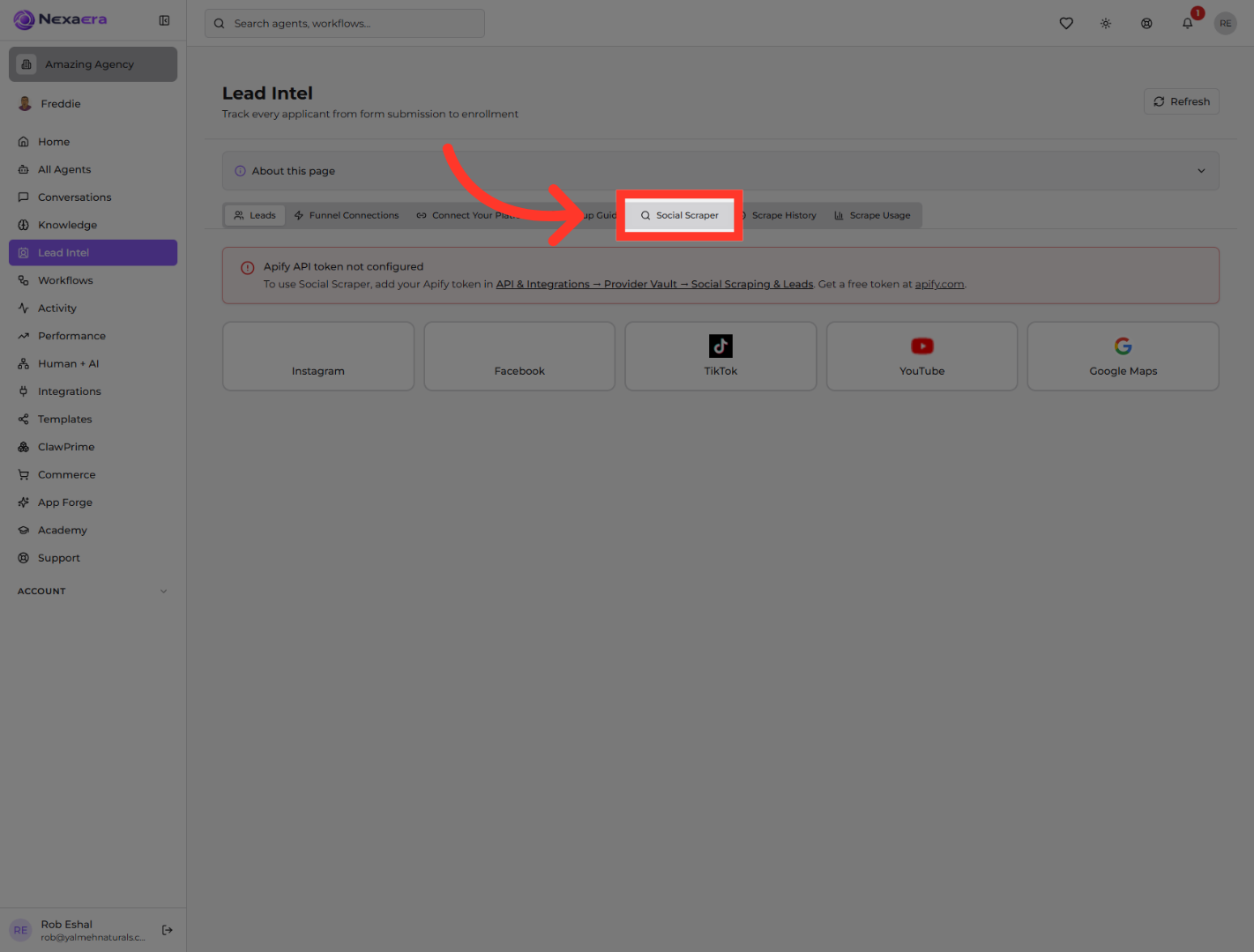Open the Amazing Agency workspace selector

click(93, 64)
